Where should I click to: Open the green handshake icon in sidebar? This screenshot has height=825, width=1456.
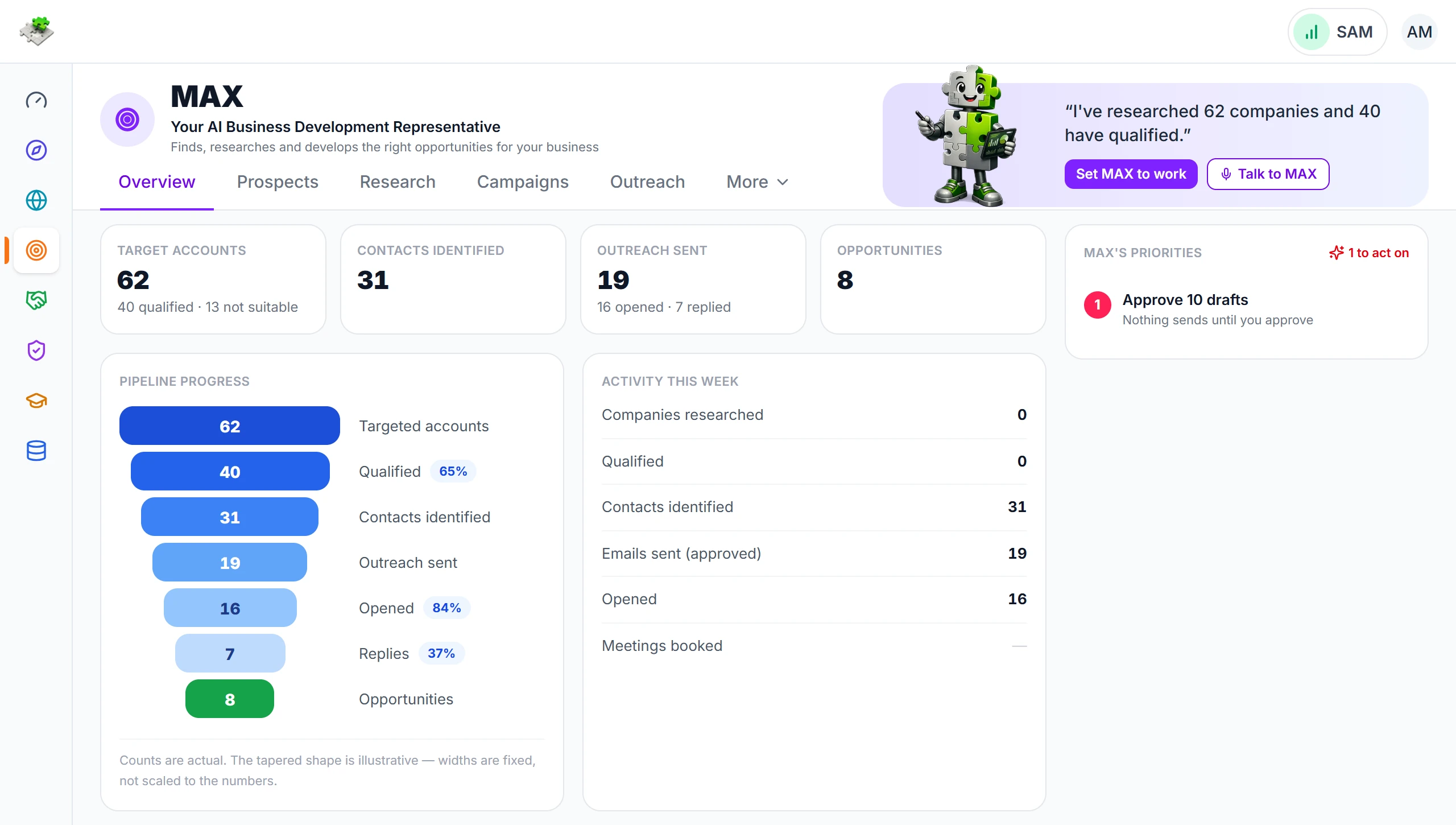[36, 300]
